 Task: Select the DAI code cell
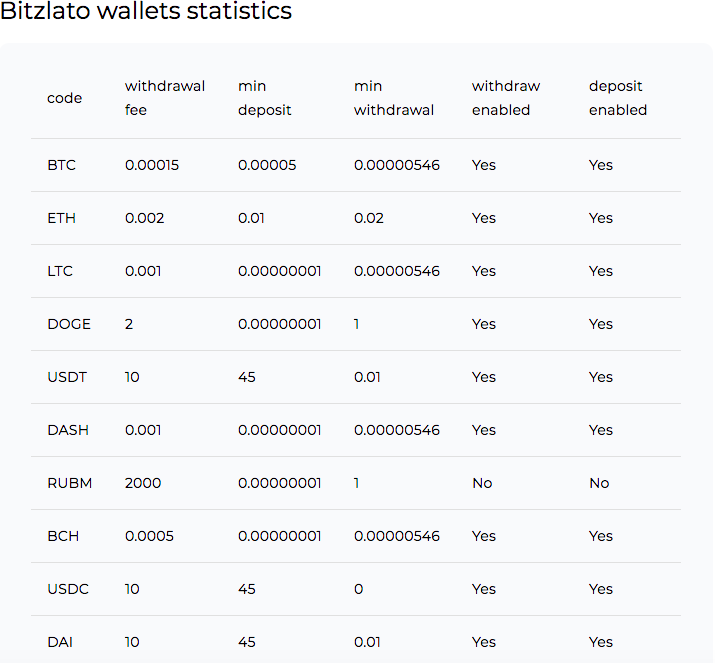(60, 642)
